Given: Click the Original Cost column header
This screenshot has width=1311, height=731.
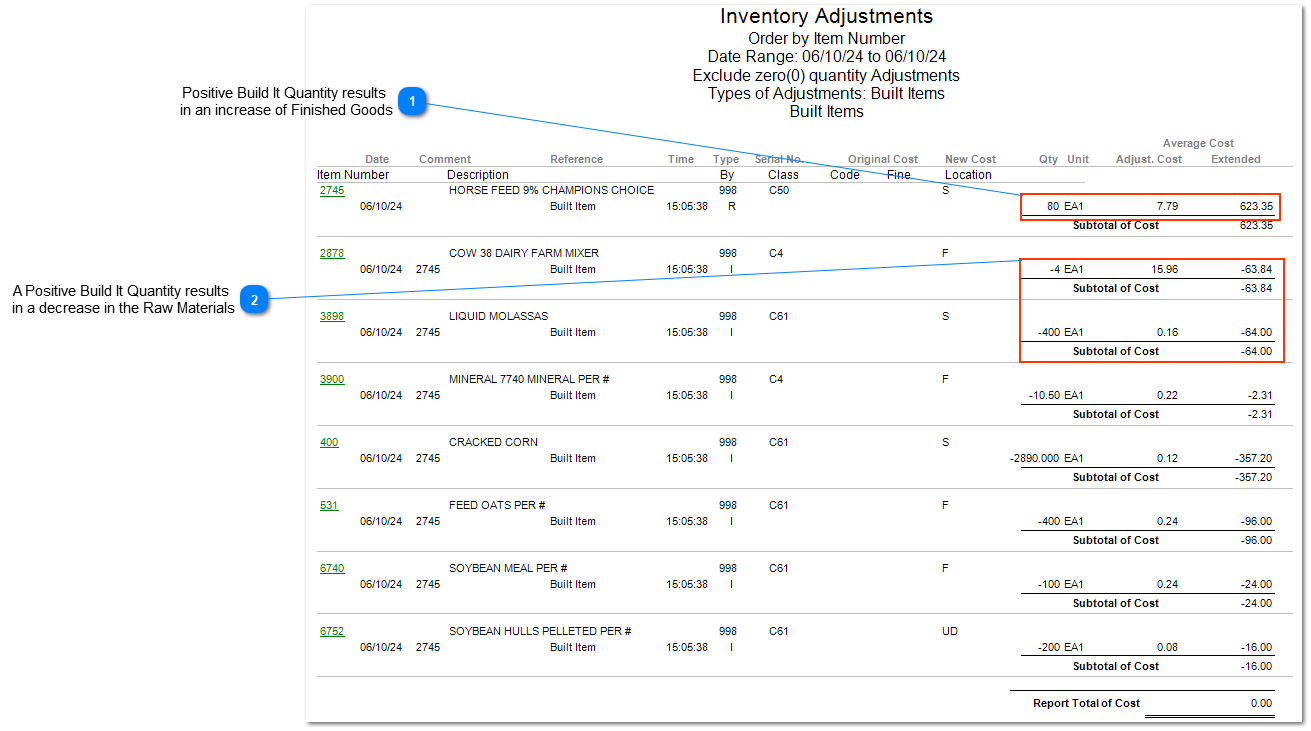Looking at the screenshot, I should tap(883, 159).
